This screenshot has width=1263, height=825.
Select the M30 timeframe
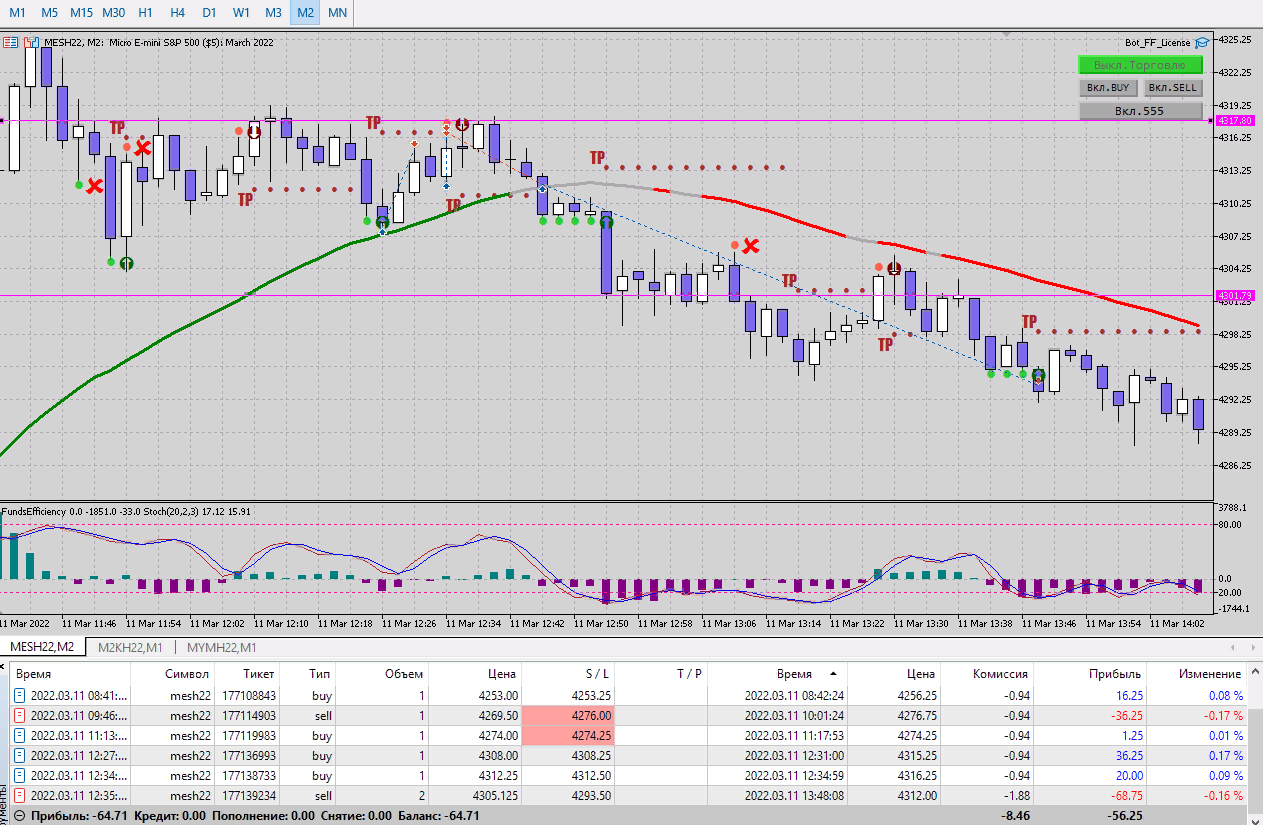pyautogui.click(x=114, y=12)
